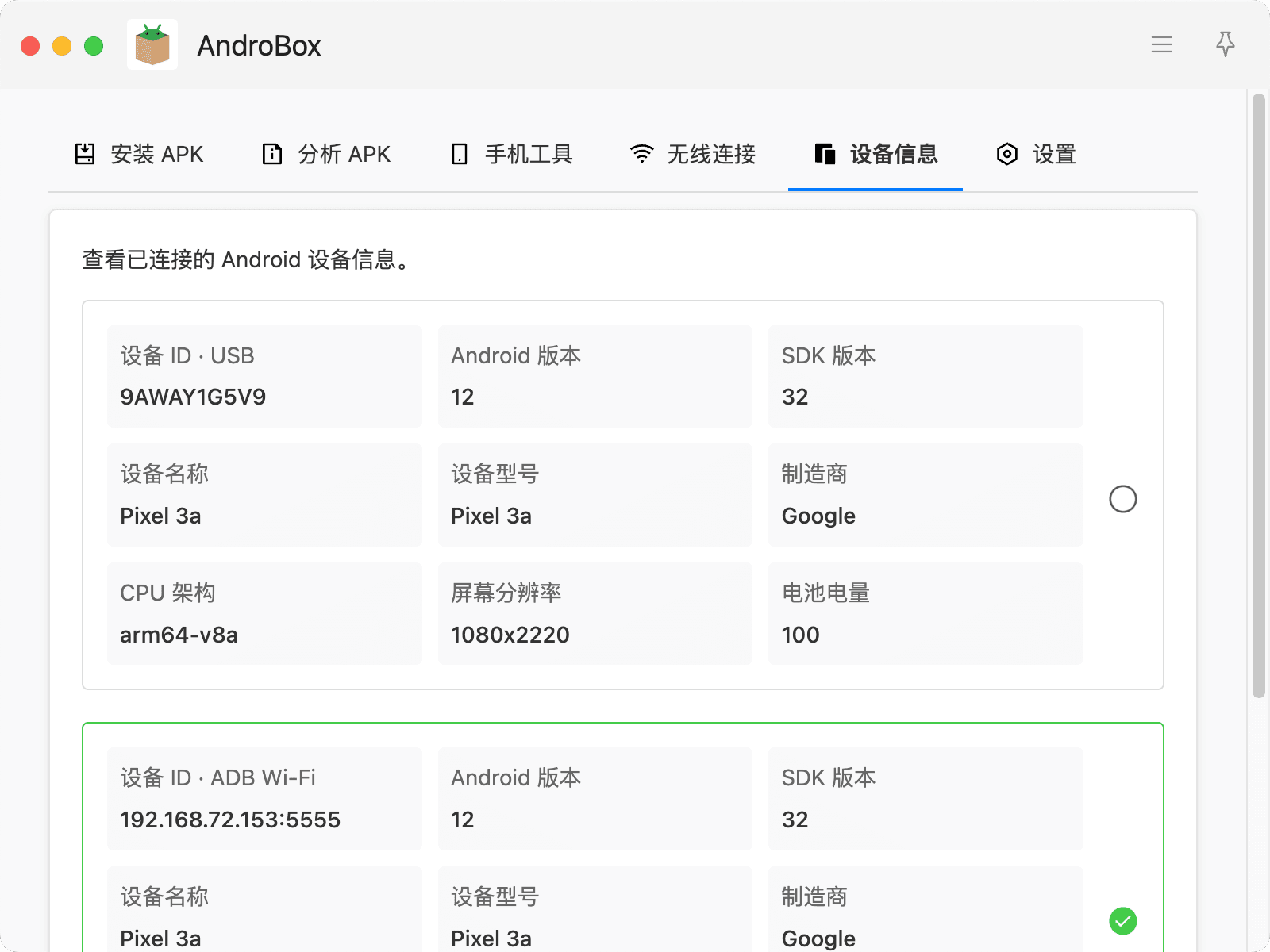This screenshot has height=952, width=1270.
Task: Click the 设备 ID · USB label
Action: coord(187,355)
